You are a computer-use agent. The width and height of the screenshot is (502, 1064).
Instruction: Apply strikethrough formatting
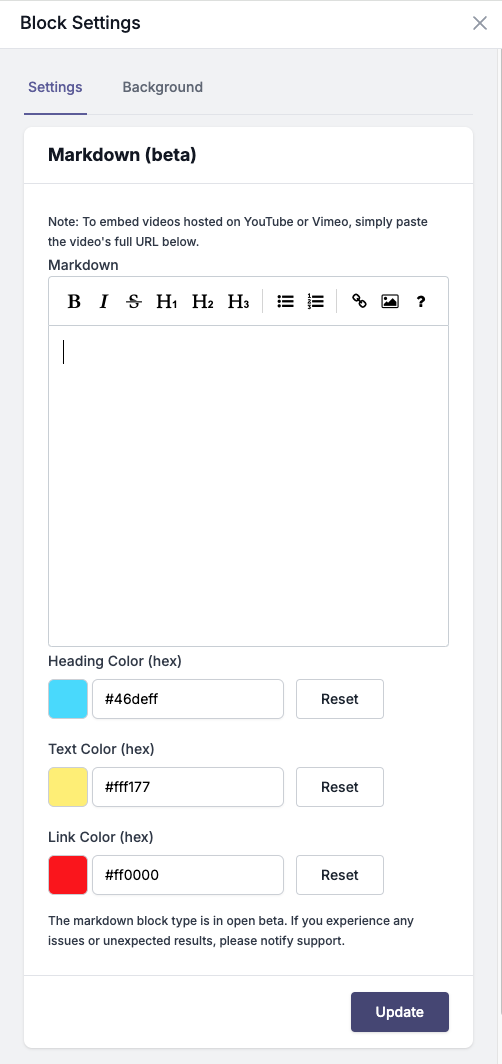[x=134, y=301]
